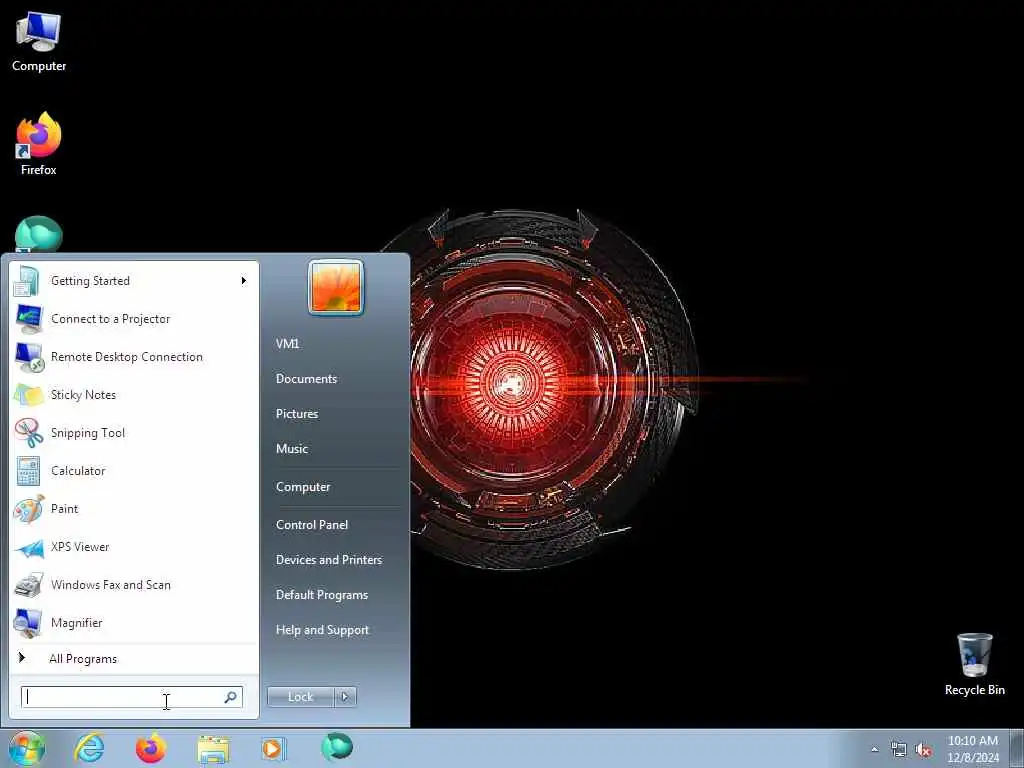Open Default Programs
Viewport: 1024px width, 768px height.
tap(321, 595)
